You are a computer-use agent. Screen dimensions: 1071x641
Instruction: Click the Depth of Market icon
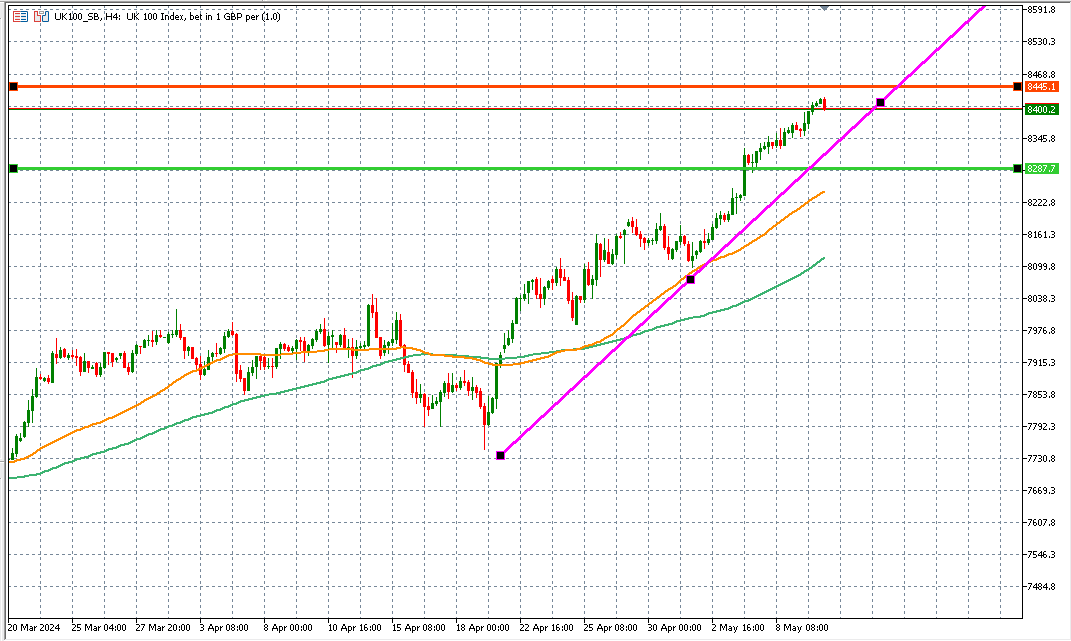[x=21, y=17]
